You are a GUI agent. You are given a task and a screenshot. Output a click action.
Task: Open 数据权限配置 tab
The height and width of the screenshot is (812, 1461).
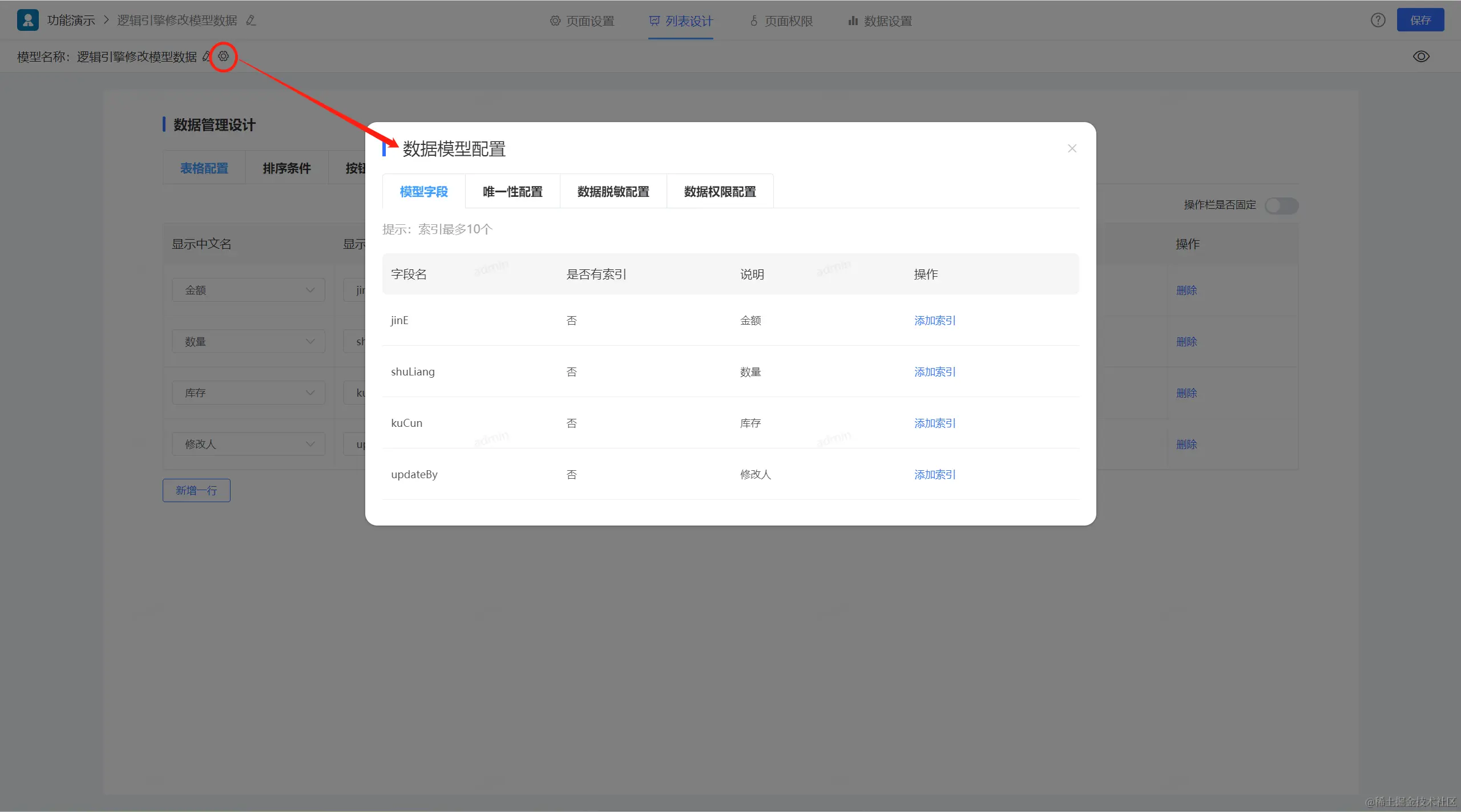(720, 192)
